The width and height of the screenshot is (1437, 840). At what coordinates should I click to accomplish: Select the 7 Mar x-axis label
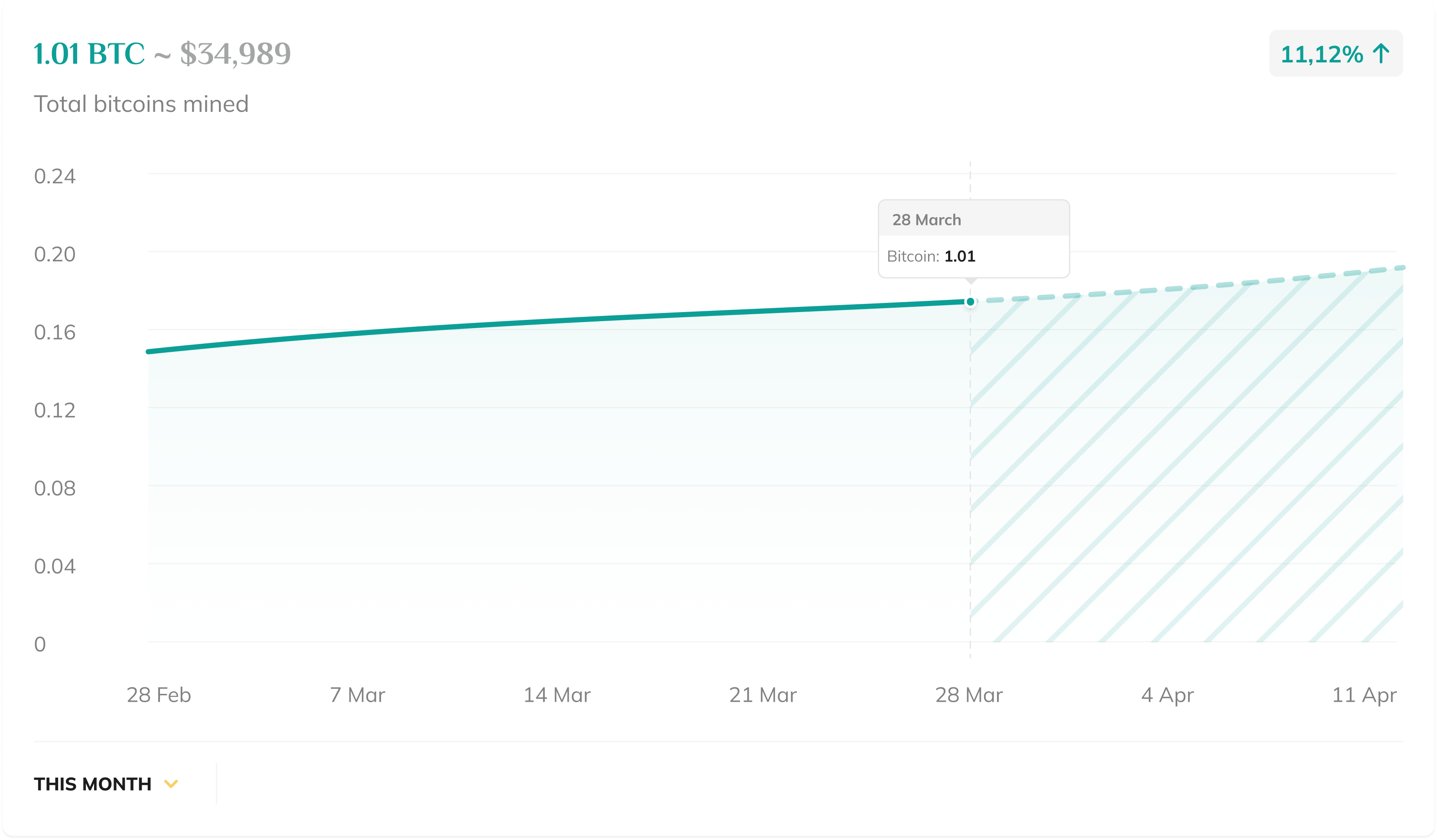357,695
